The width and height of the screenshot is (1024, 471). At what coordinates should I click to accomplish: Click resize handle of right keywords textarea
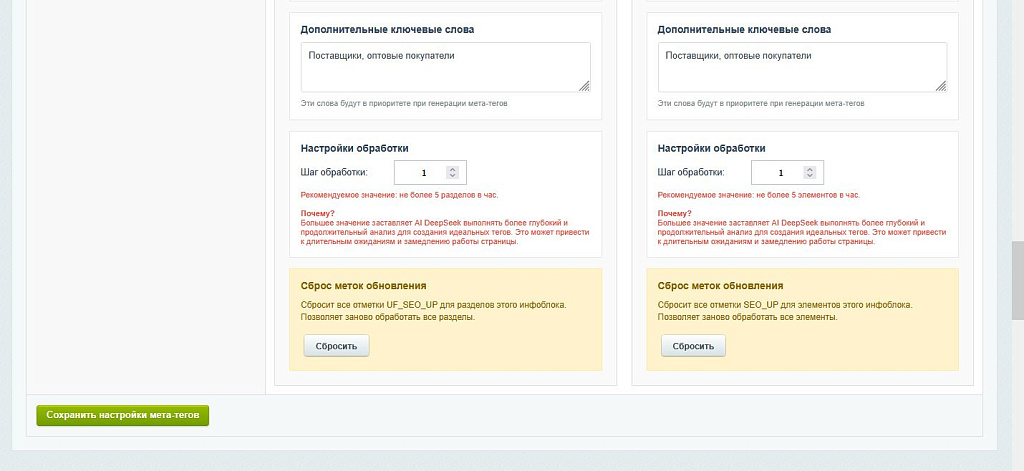[941, 86]
